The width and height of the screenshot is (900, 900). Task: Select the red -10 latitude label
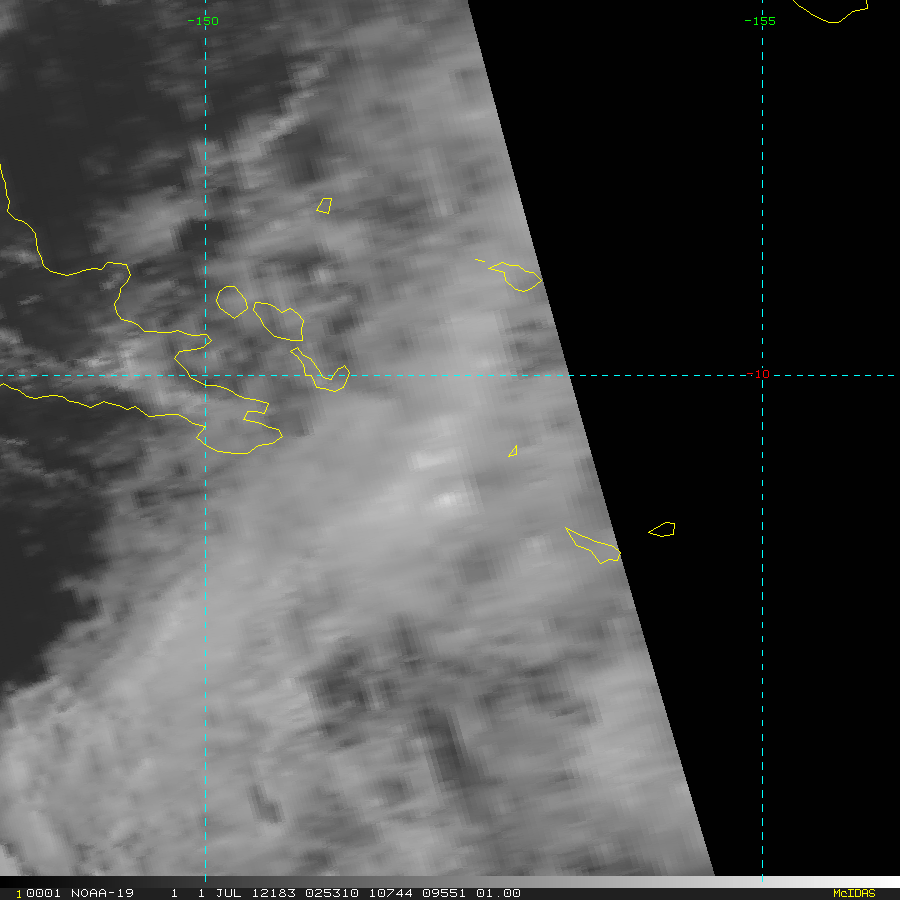pyautogui.click(x=762, y=374)
